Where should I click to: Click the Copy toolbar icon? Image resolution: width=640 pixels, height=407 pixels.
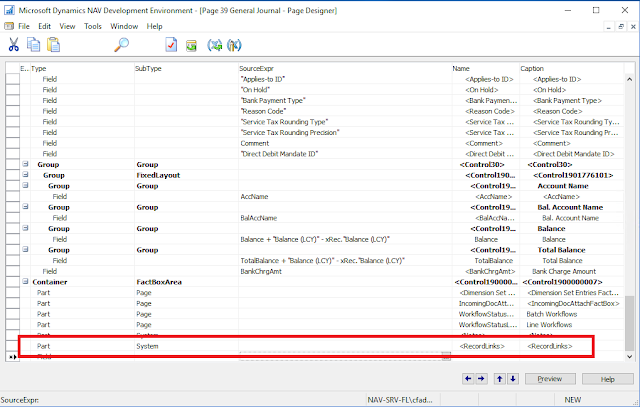33,45
